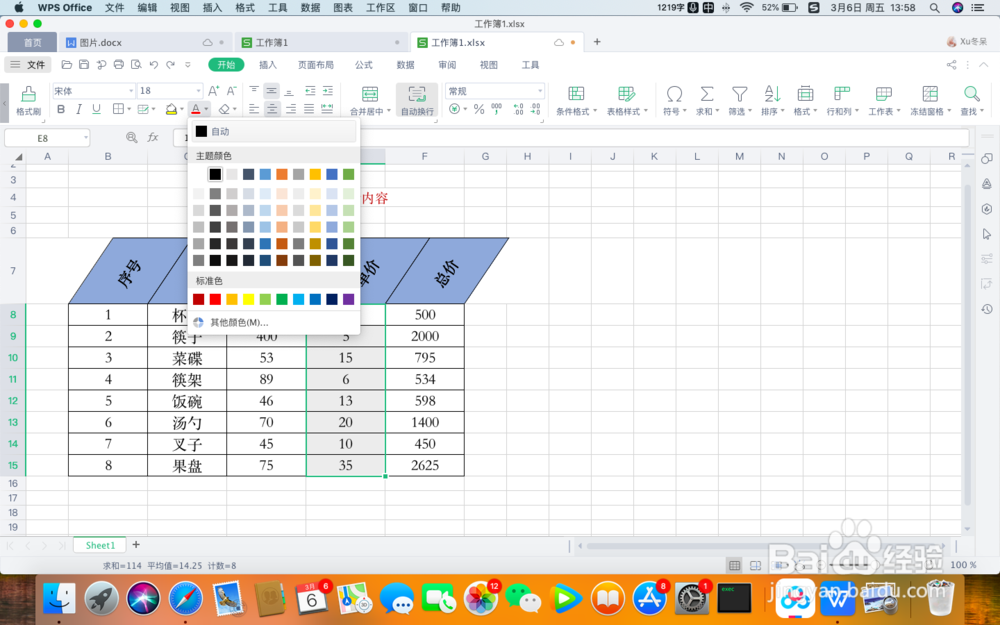Pick standard purple color swatch
This screenshot has height=625, width=1000.
click(x=348, y=299)
